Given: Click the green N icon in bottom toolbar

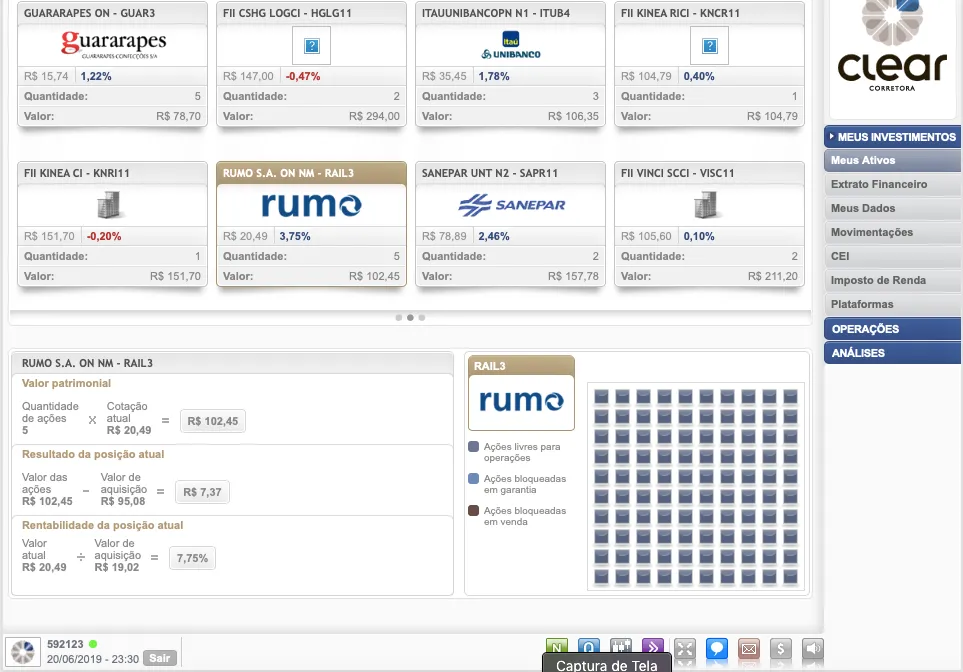Looking at the screenshot, I should pos(557,648).
